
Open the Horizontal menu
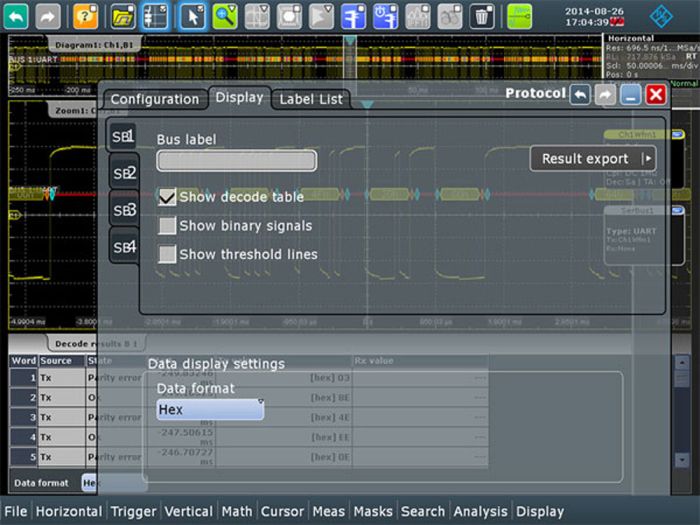click(x=69, y=512)
